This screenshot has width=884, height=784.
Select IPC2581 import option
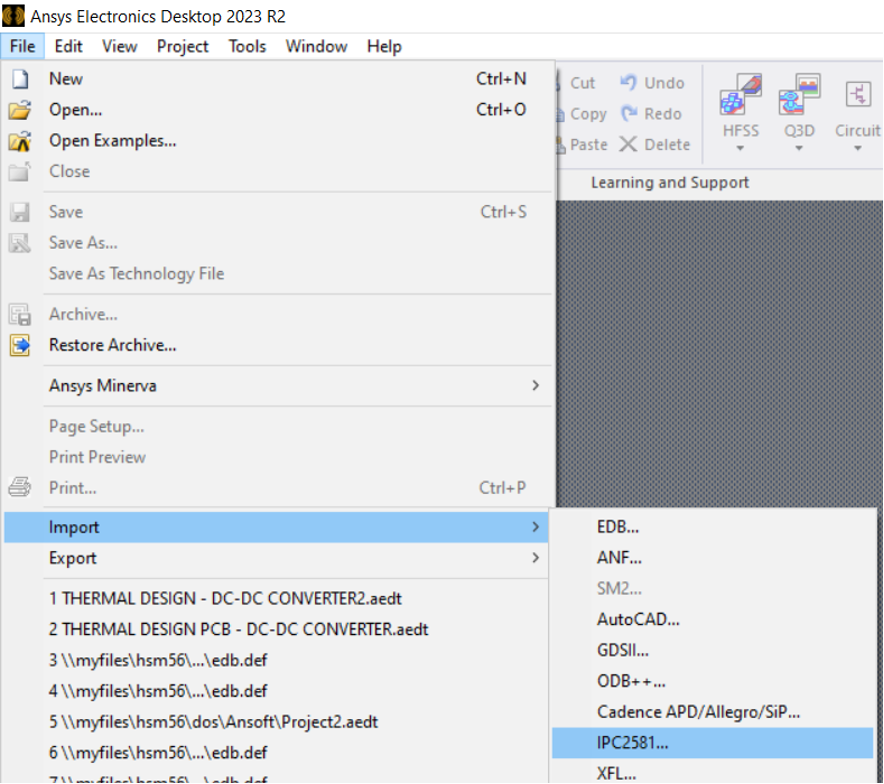(633, 743)
